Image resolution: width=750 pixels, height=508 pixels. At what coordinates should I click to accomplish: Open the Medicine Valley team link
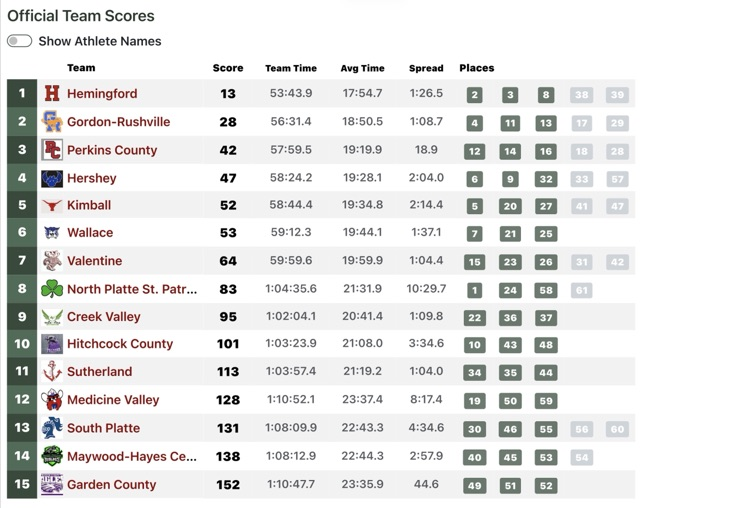(113, 400)
